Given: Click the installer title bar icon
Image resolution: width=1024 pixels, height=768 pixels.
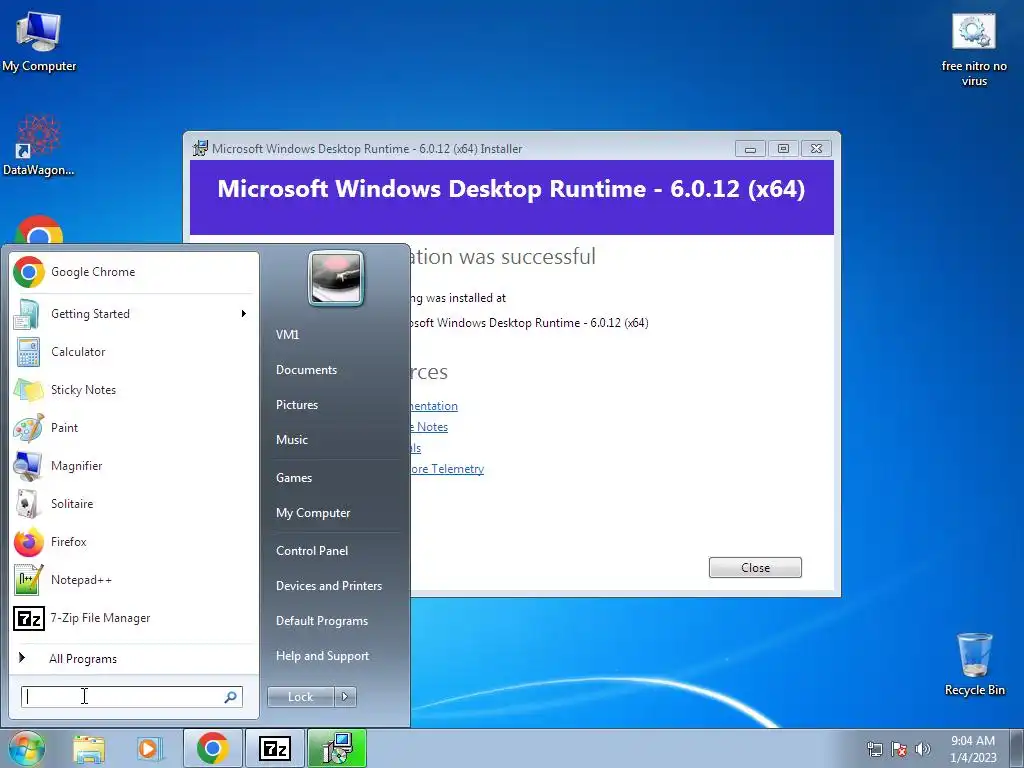Looking at the screenshot, I should pyautogui.click(x=200, y=148).
